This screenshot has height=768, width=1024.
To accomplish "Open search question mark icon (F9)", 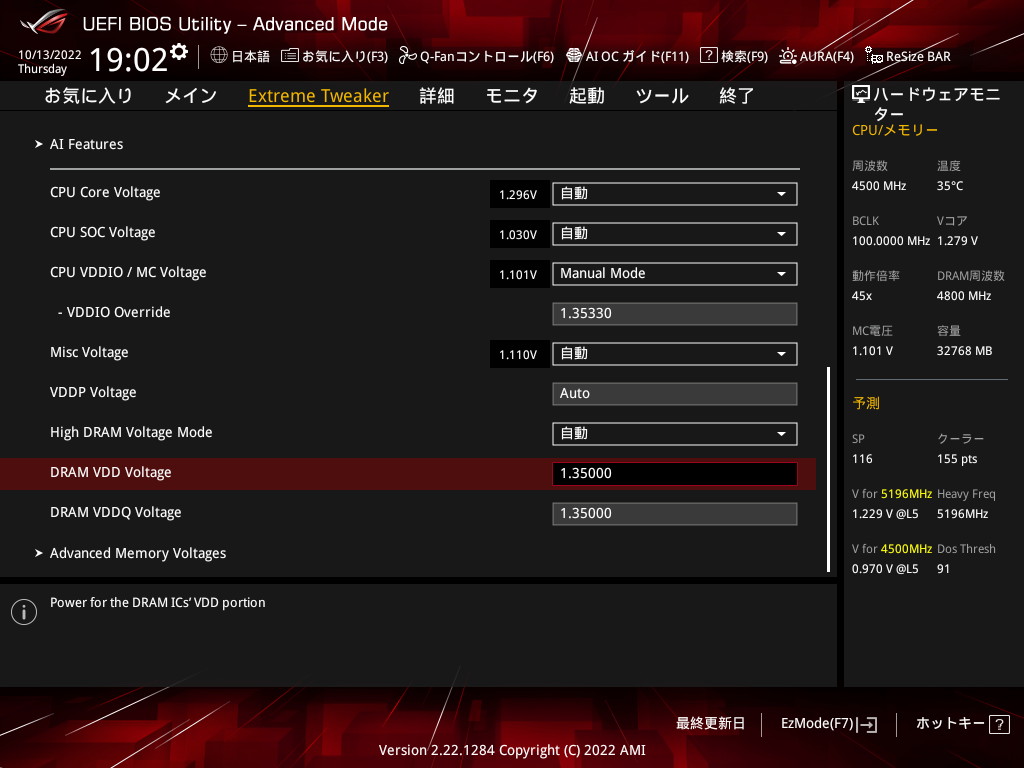I will 709,56.
